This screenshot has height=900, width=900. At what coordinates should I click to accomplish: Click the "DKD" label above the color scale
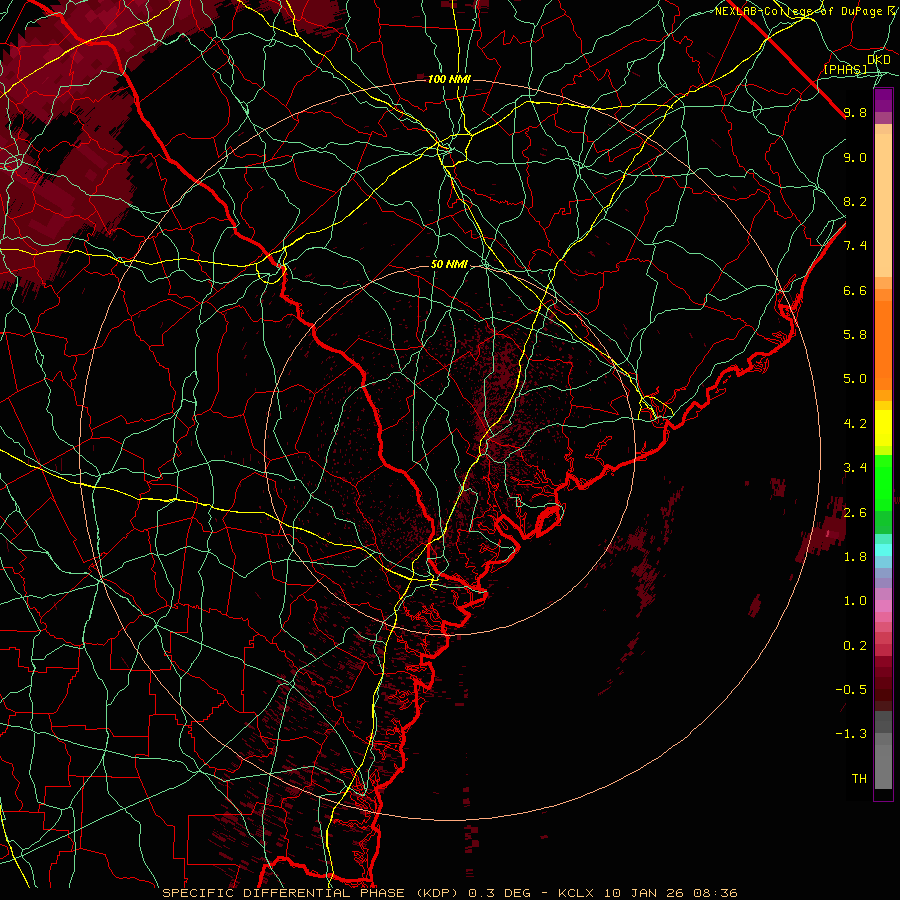(878, 60)
